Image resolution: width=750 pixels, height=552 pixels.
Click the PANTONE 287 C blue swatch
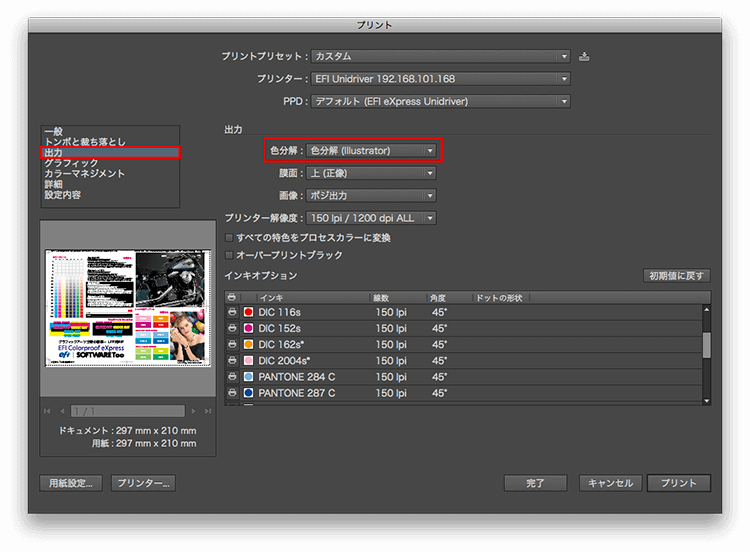(x=249, y=393)
